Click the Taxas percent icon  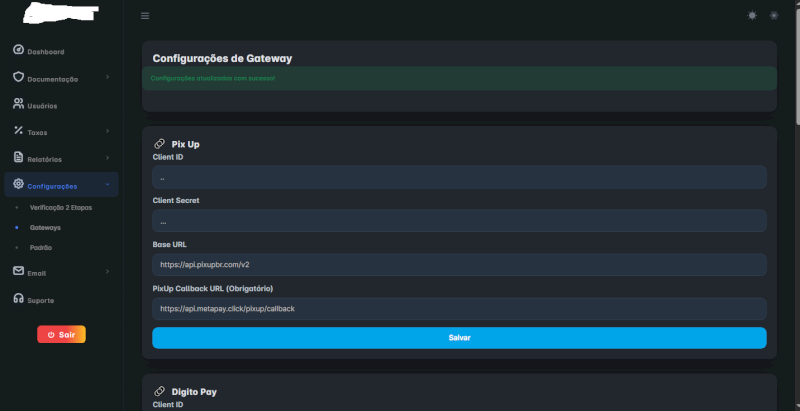point(18,132)
